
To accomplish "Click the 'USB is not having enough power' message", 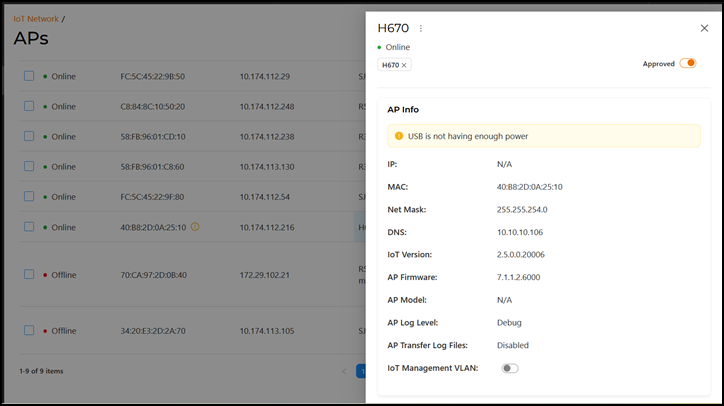I will click(468, 136).
